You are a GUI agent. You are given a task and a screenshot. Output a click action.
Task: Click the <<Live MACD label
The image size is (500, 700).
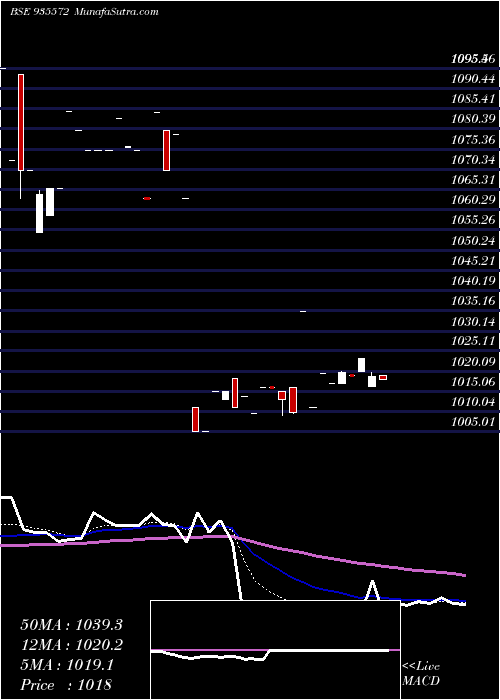pyautogui.click(x=421, y=674)
